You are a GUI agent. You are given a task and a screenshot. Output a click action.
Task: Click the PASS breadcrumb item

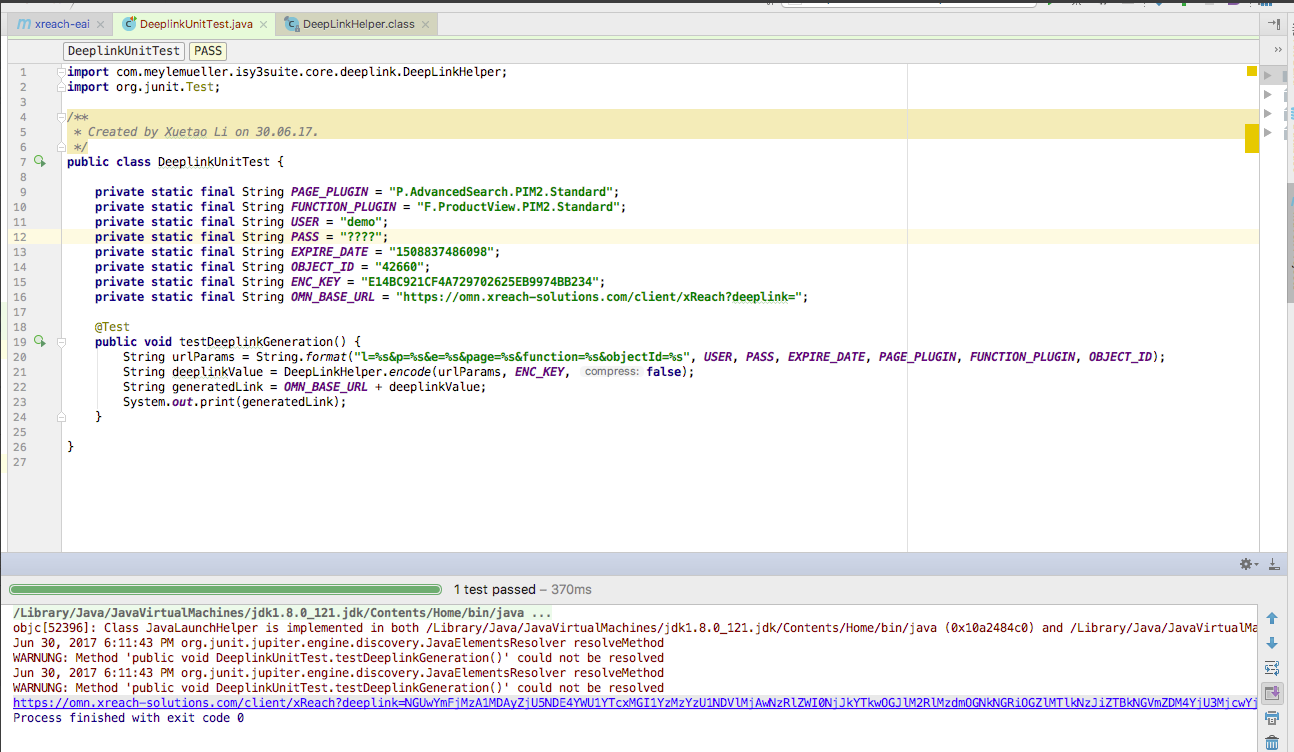[x=207, y=50]
